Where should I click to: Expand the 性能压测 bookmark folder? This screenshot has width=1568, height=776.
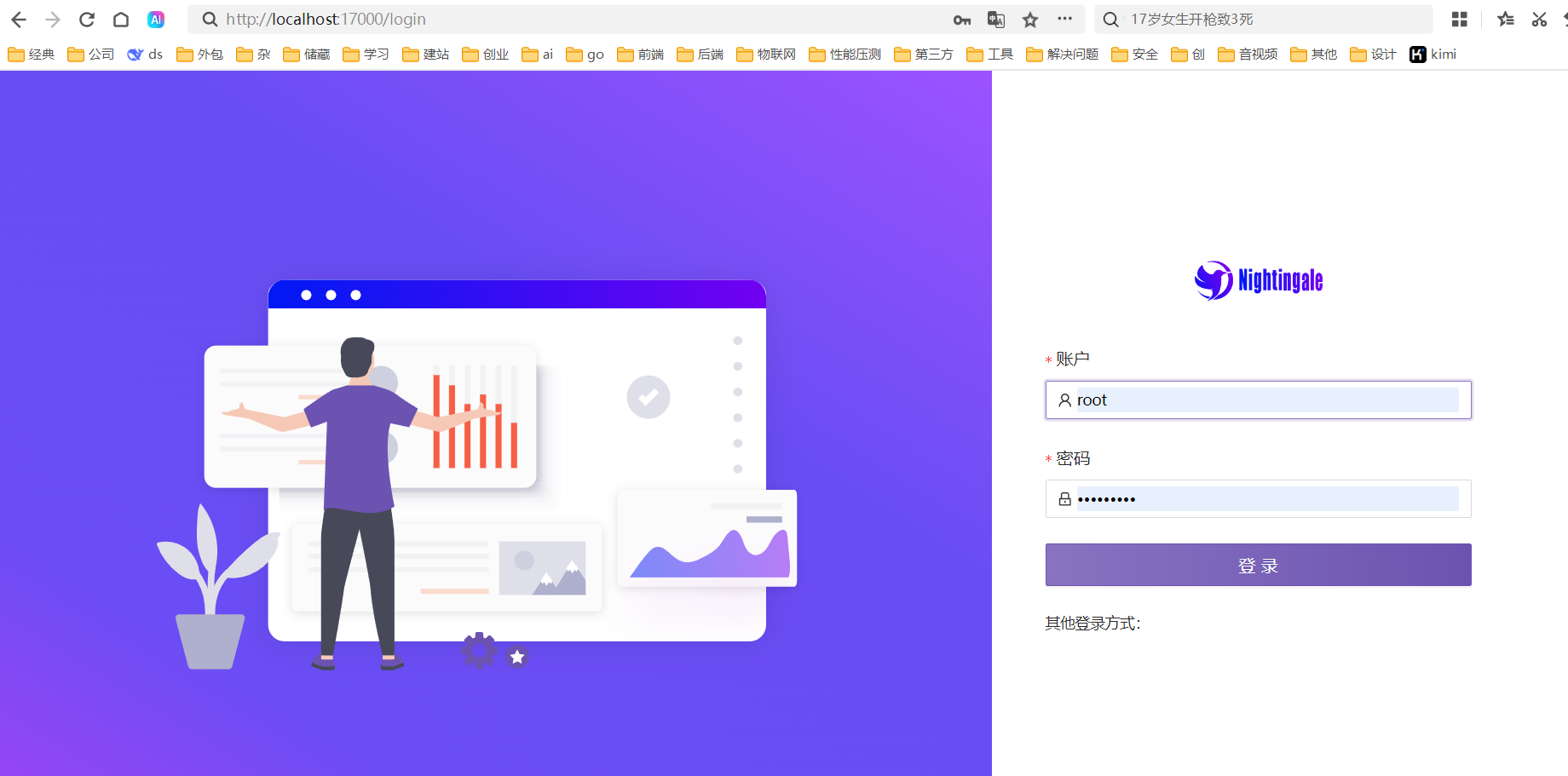845,55
